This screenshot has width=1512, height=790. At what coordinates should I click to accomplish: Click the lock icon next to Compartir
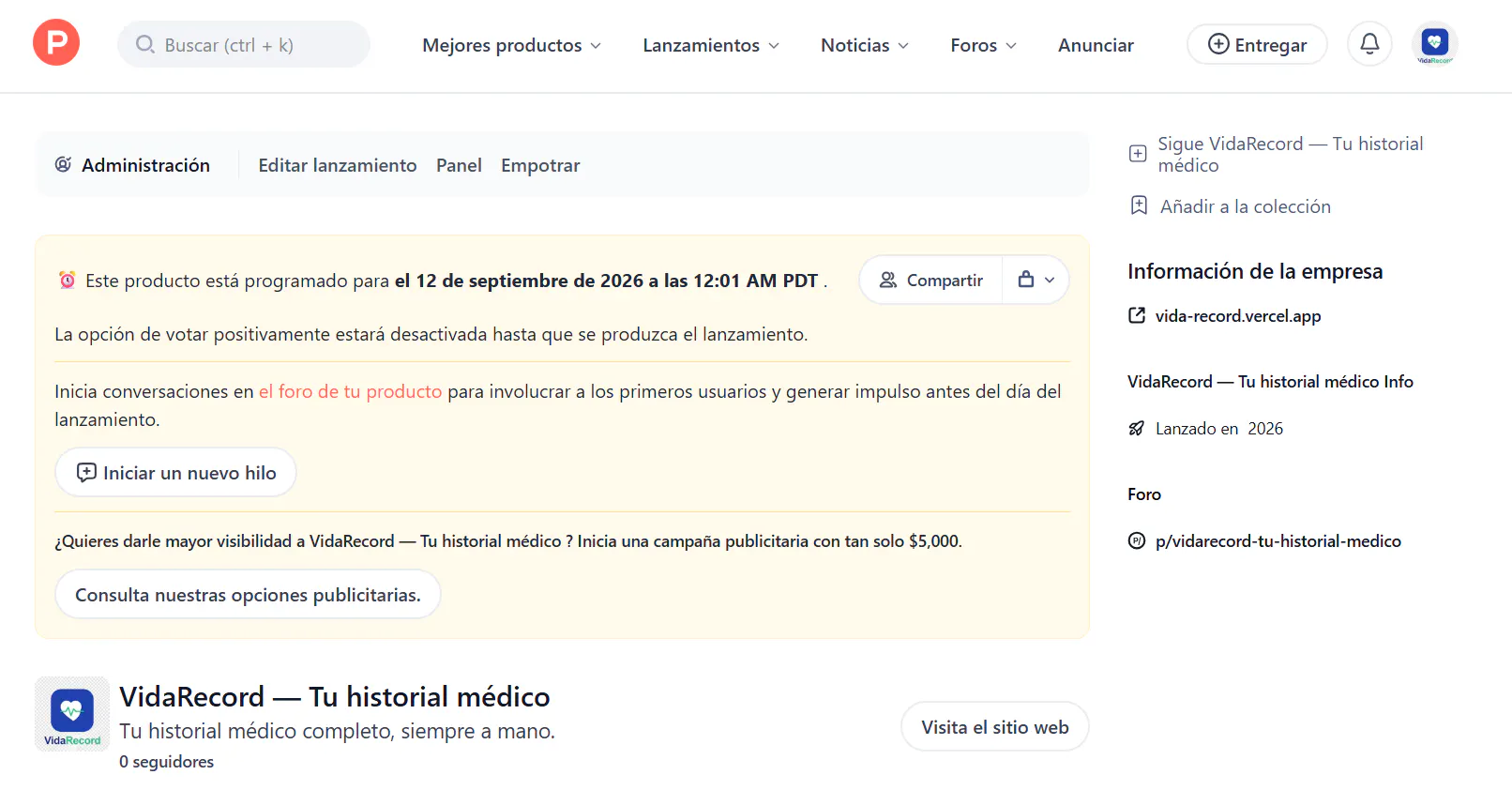(x=1026, y=279)
